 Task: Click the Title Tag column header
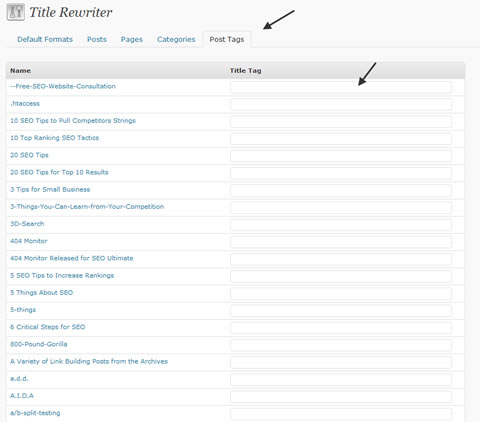[245, 71]
